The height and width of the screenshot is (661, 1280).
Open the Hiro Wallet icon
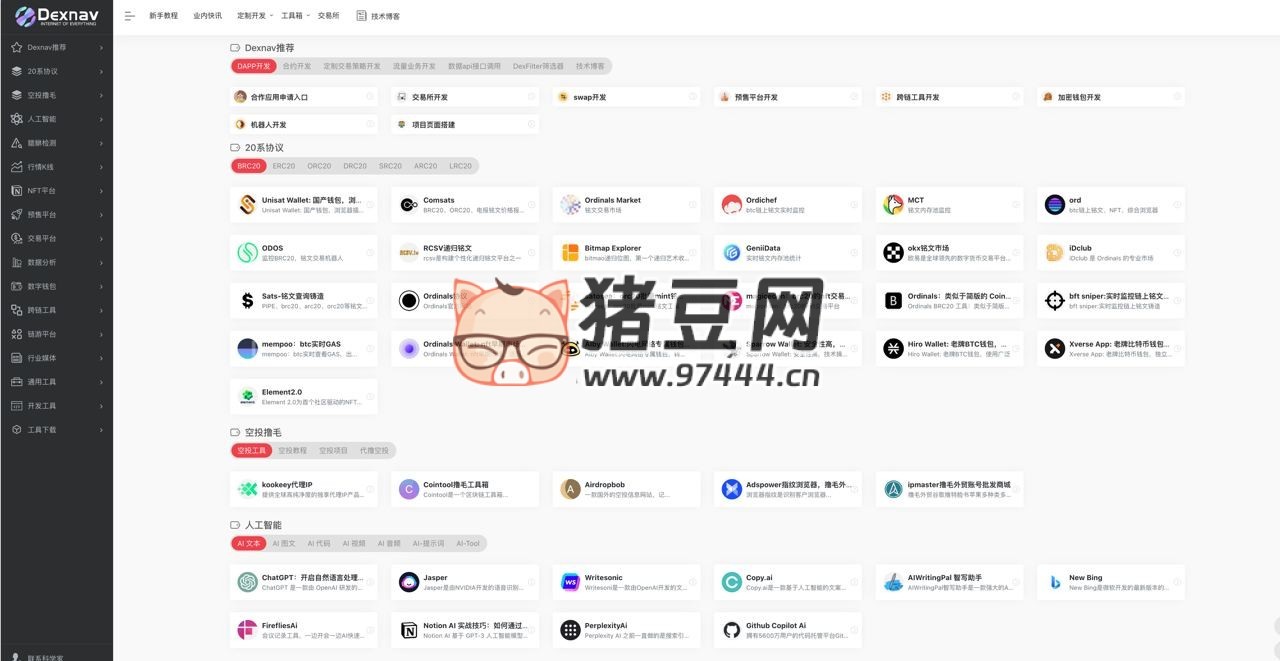893,349
